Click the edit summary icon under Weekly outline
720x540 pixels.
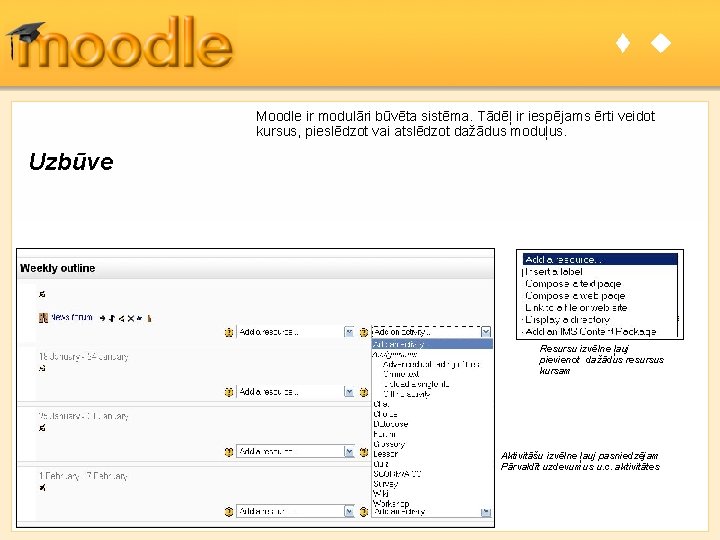[x=42, y=294]
